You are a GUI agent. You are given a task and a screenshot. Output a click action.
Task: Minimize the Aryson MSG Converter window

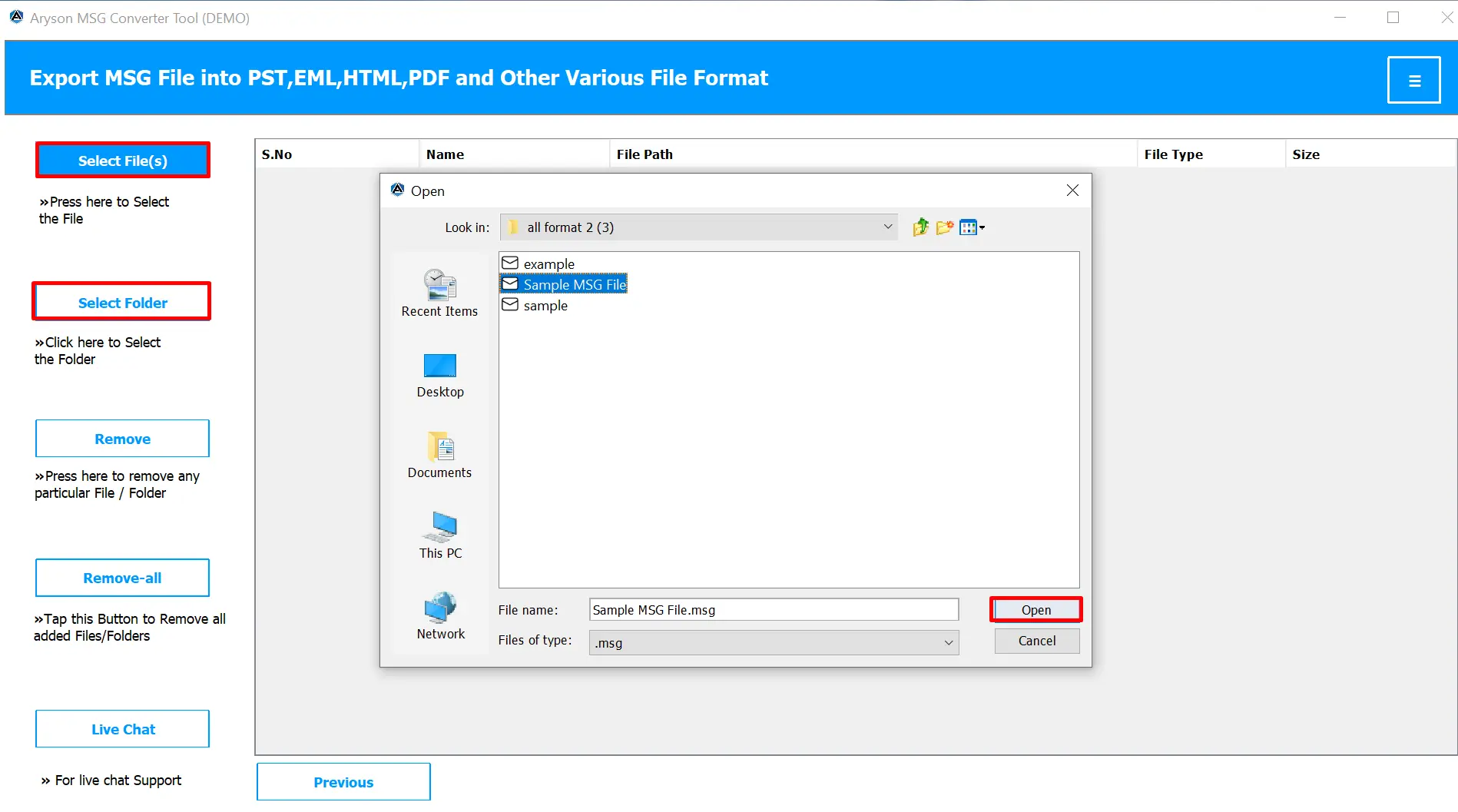[x=1340, y=17]
